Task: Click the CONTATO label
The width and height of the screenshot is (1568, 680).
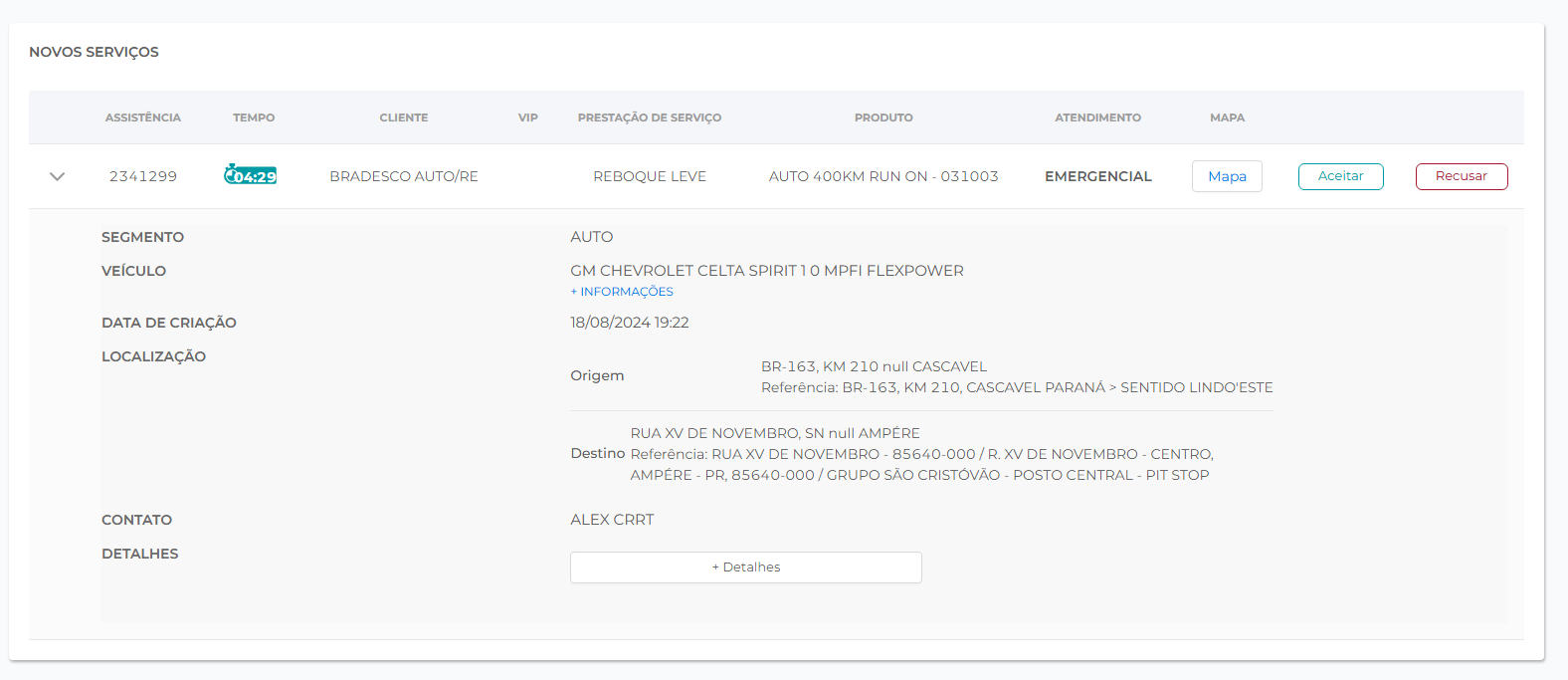Action: [x=136, y=520]
